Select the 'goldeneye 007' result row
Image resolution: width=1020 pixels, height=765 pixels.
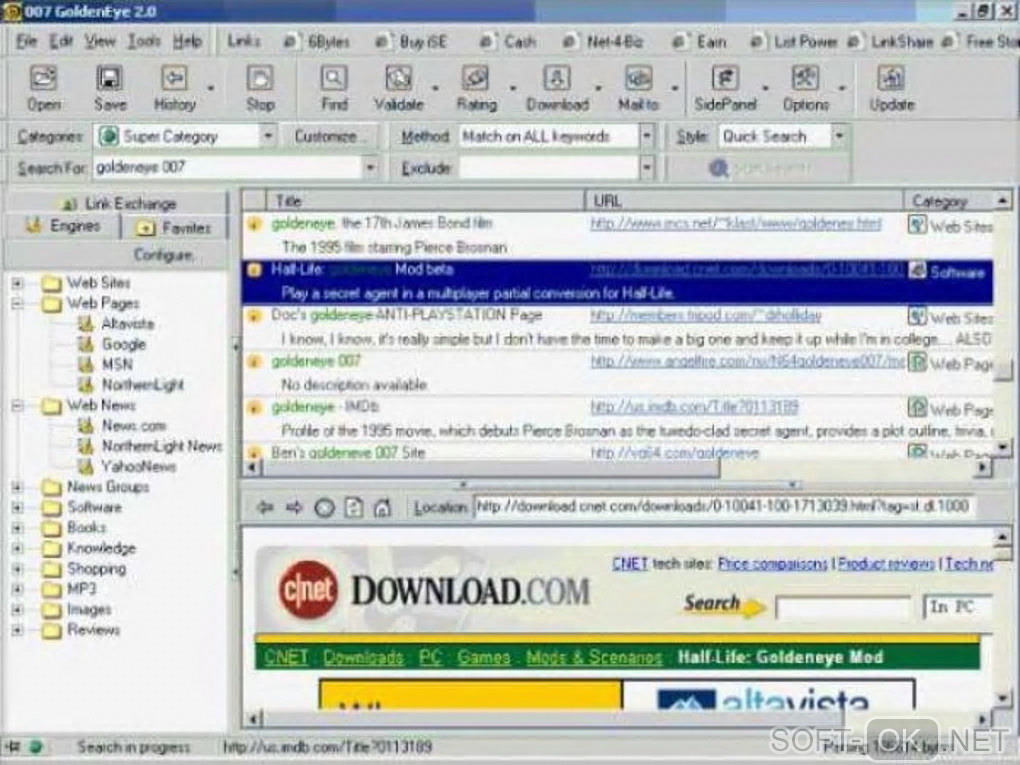point(617,373)
